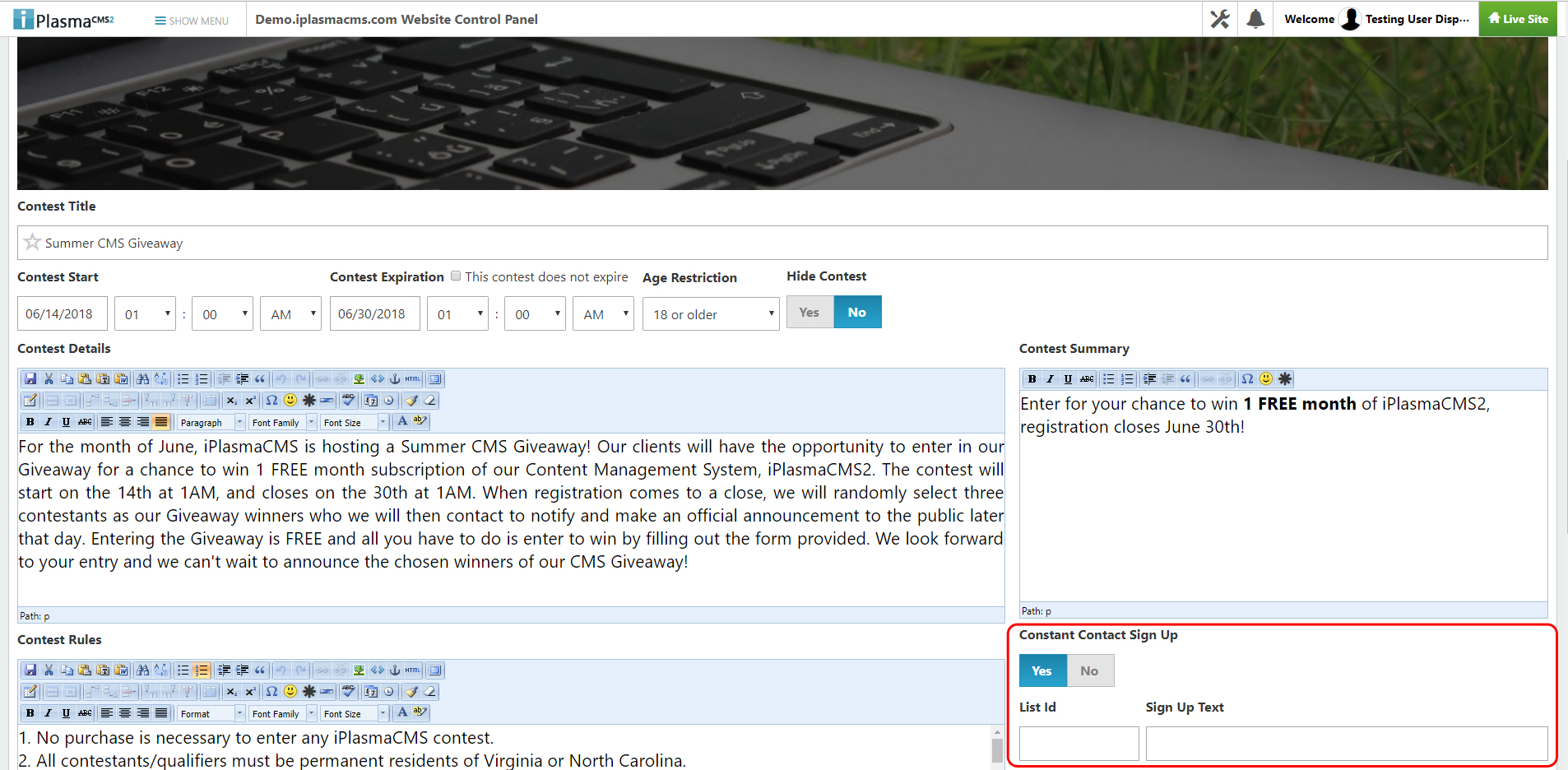This screenshot has width=1568, height=770.
Task: Pick text color in Contest Rules editor
Action: 402,713
